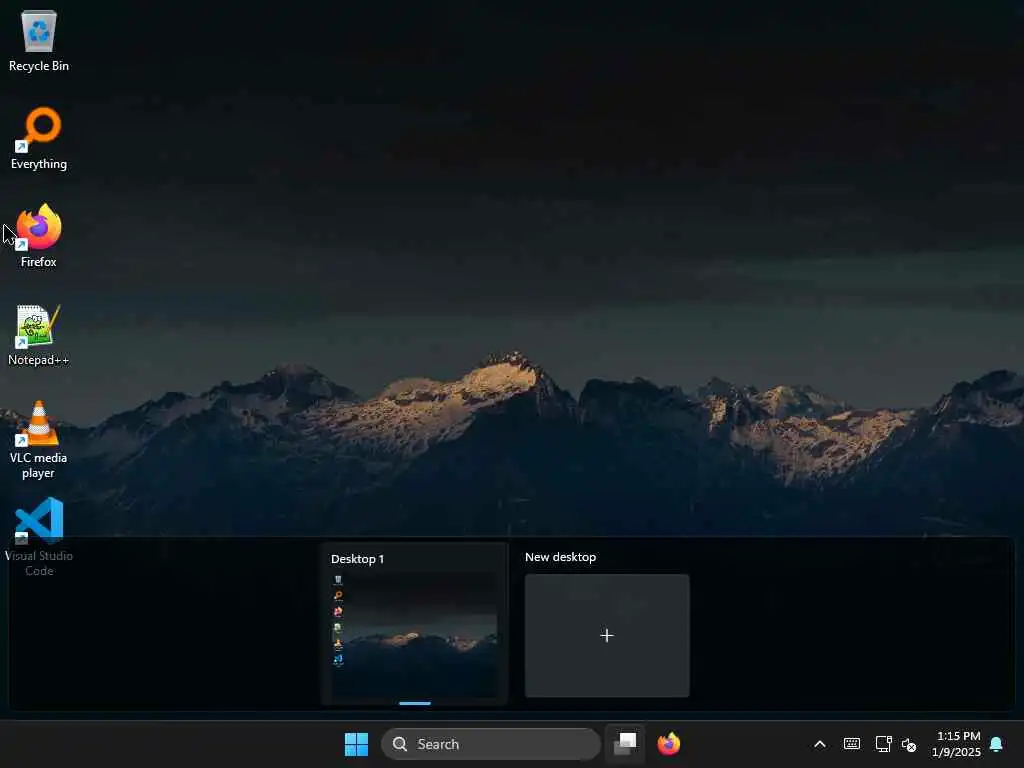
Task: Click the muted volume tray icon
Action: (x=909, y=744)
